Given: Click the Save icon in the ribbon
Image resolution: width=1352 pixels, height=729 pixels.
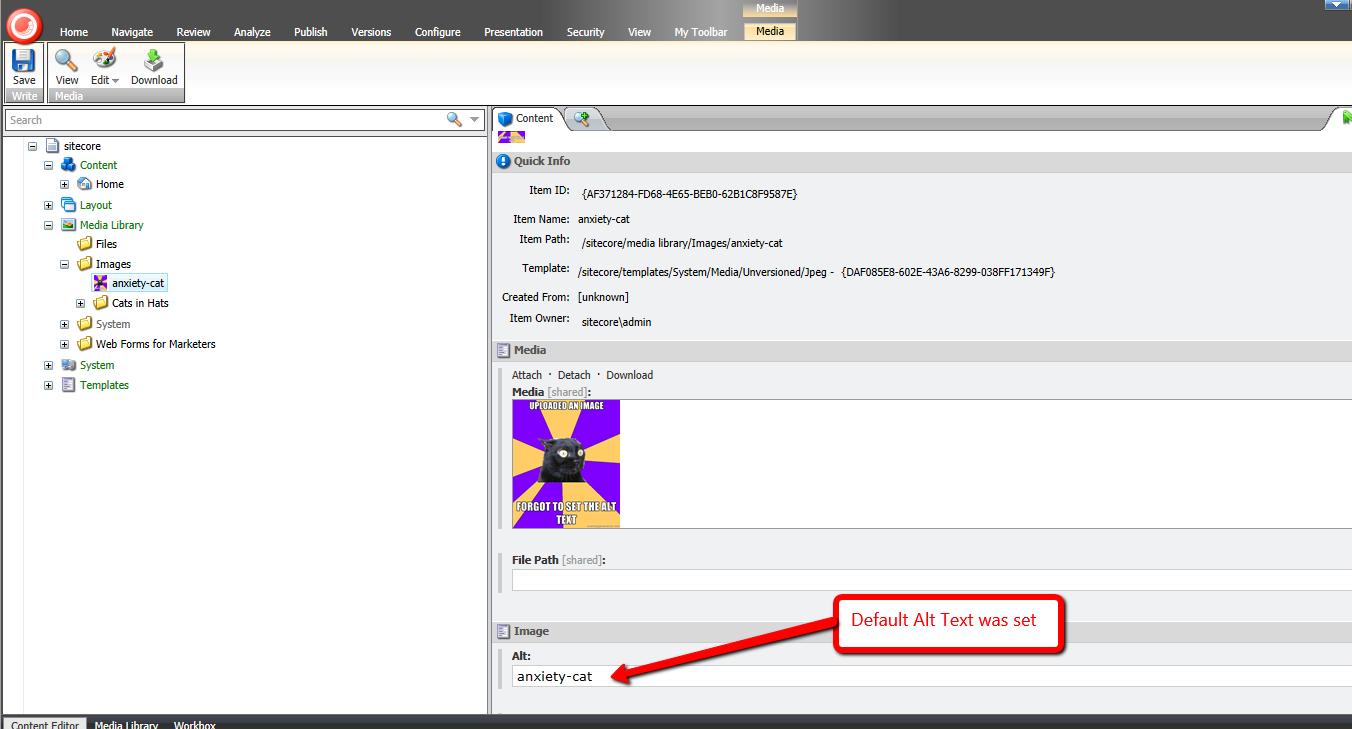Looking at the screenshot, I should pyautogui.click(x=24, y=61).
